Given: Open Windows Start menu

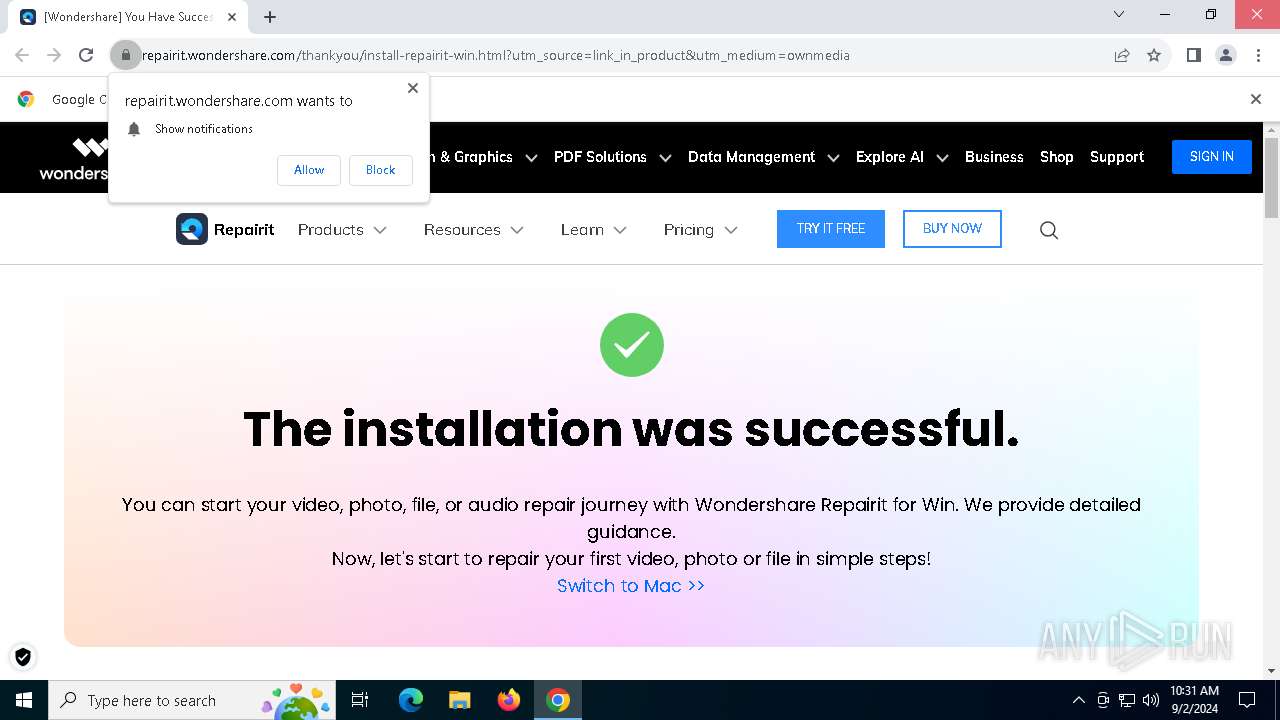Looking at the screenshot, I should (24, 700).
